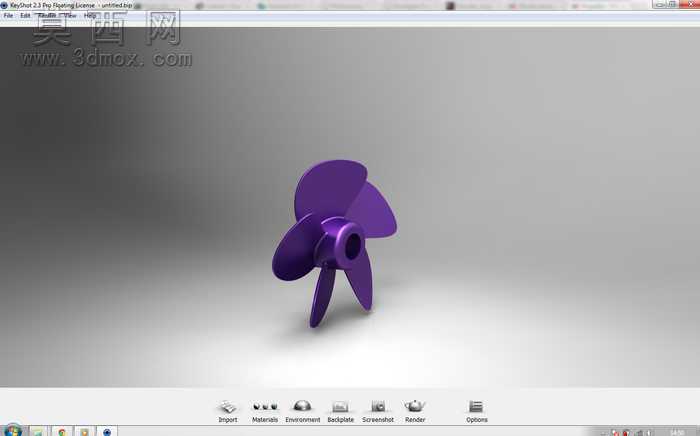Open the File menu
This screenshot has height=436, width=700.
coord(8,15)
